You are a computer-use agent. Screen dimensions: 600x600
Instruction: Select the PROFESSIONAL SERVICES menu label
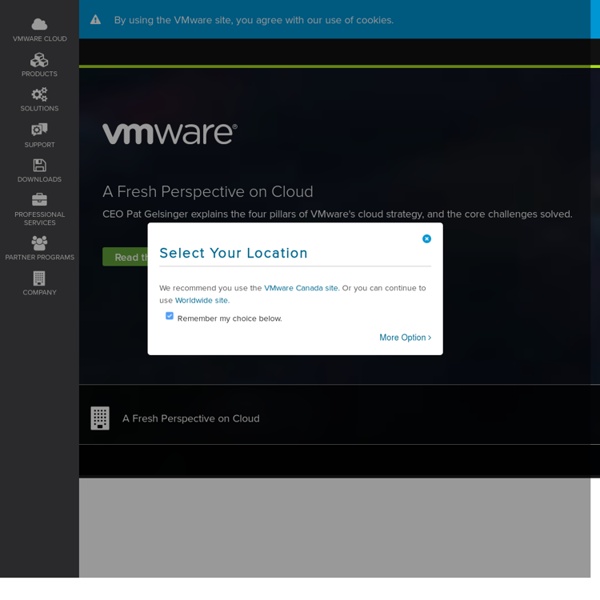40,218
